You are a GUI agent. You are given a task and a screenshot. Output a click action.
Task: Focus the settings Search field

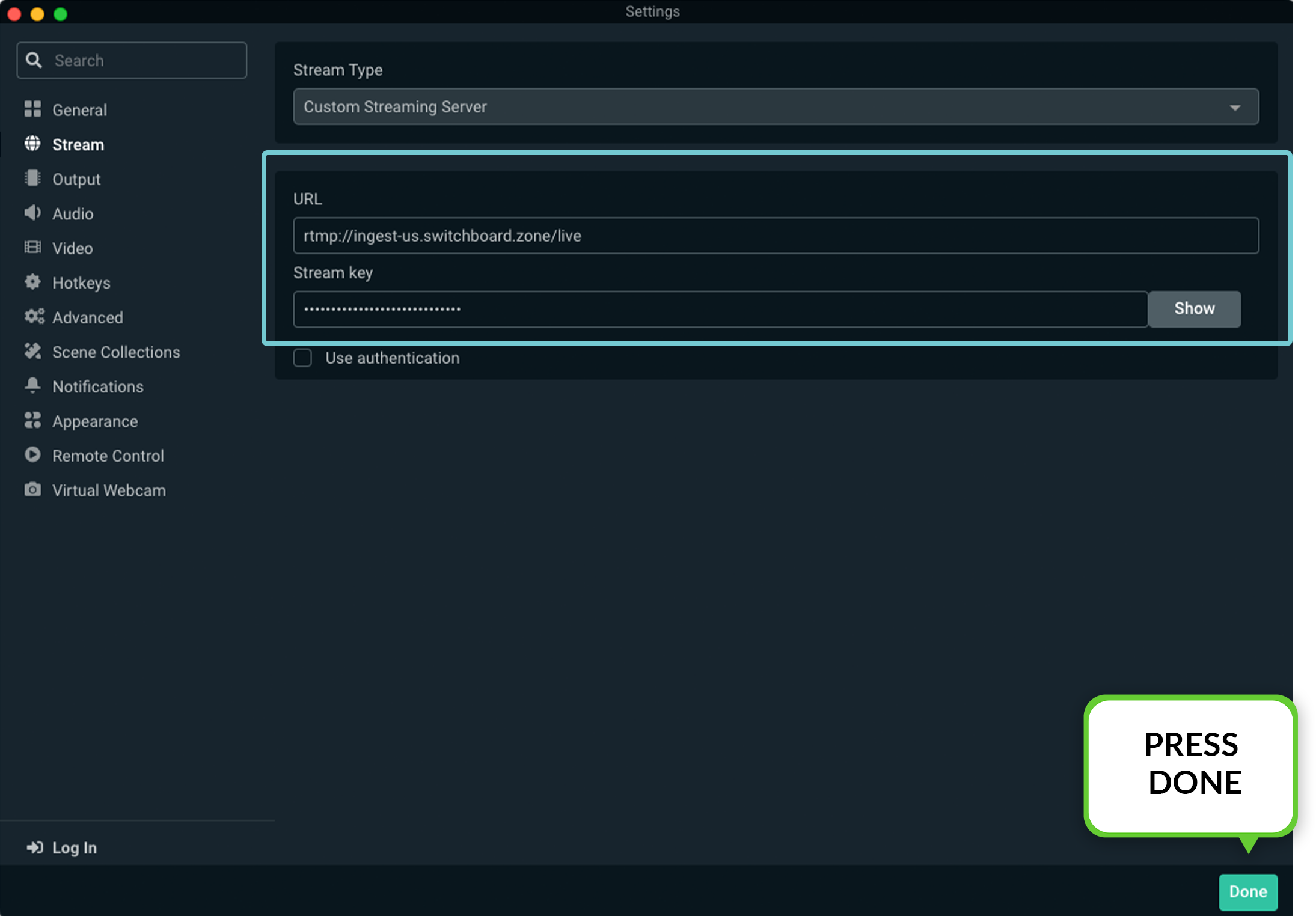click(x=132, y=60)
